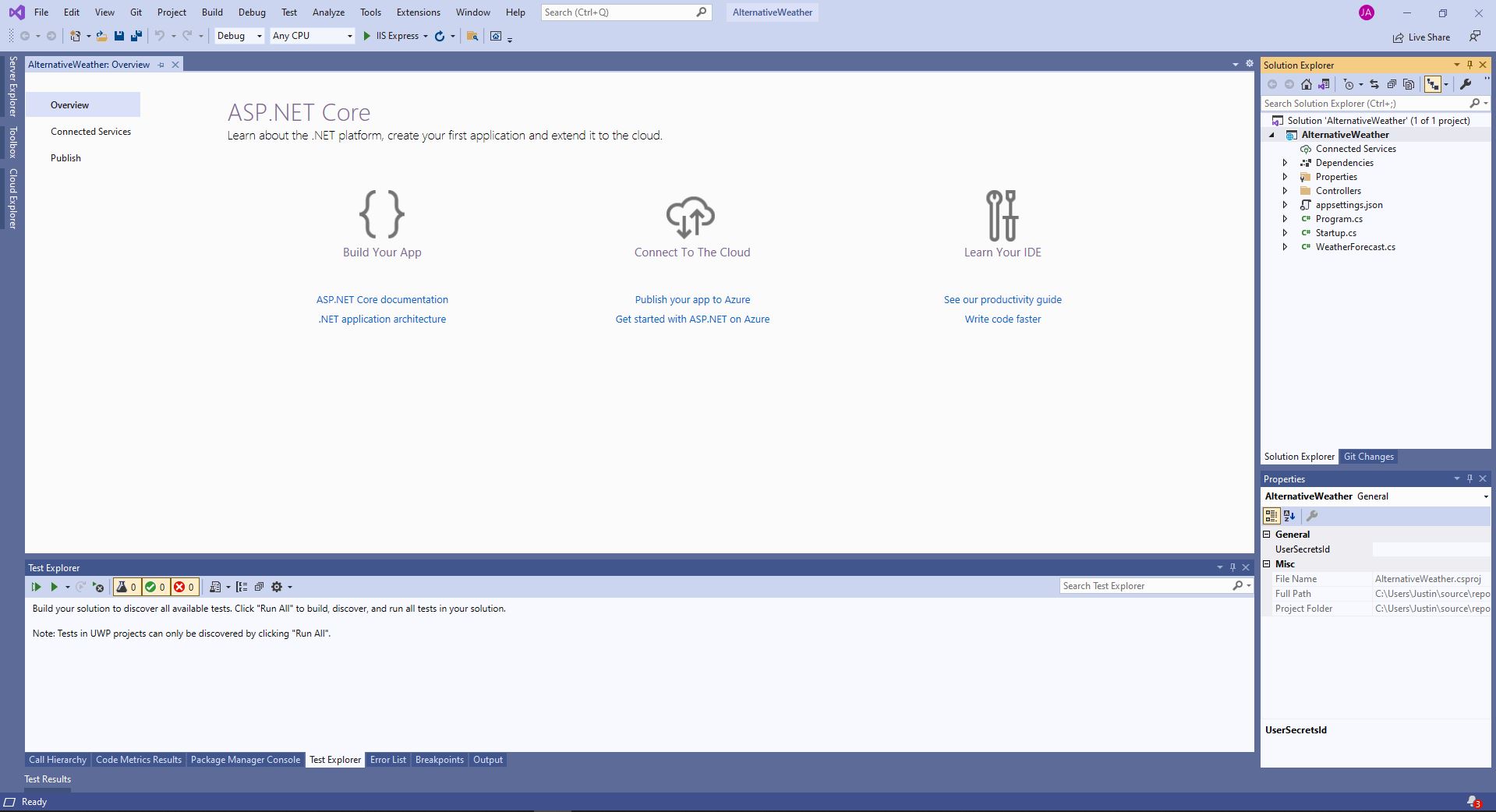
Task: Open the Project menu
Action: point(172,12)
